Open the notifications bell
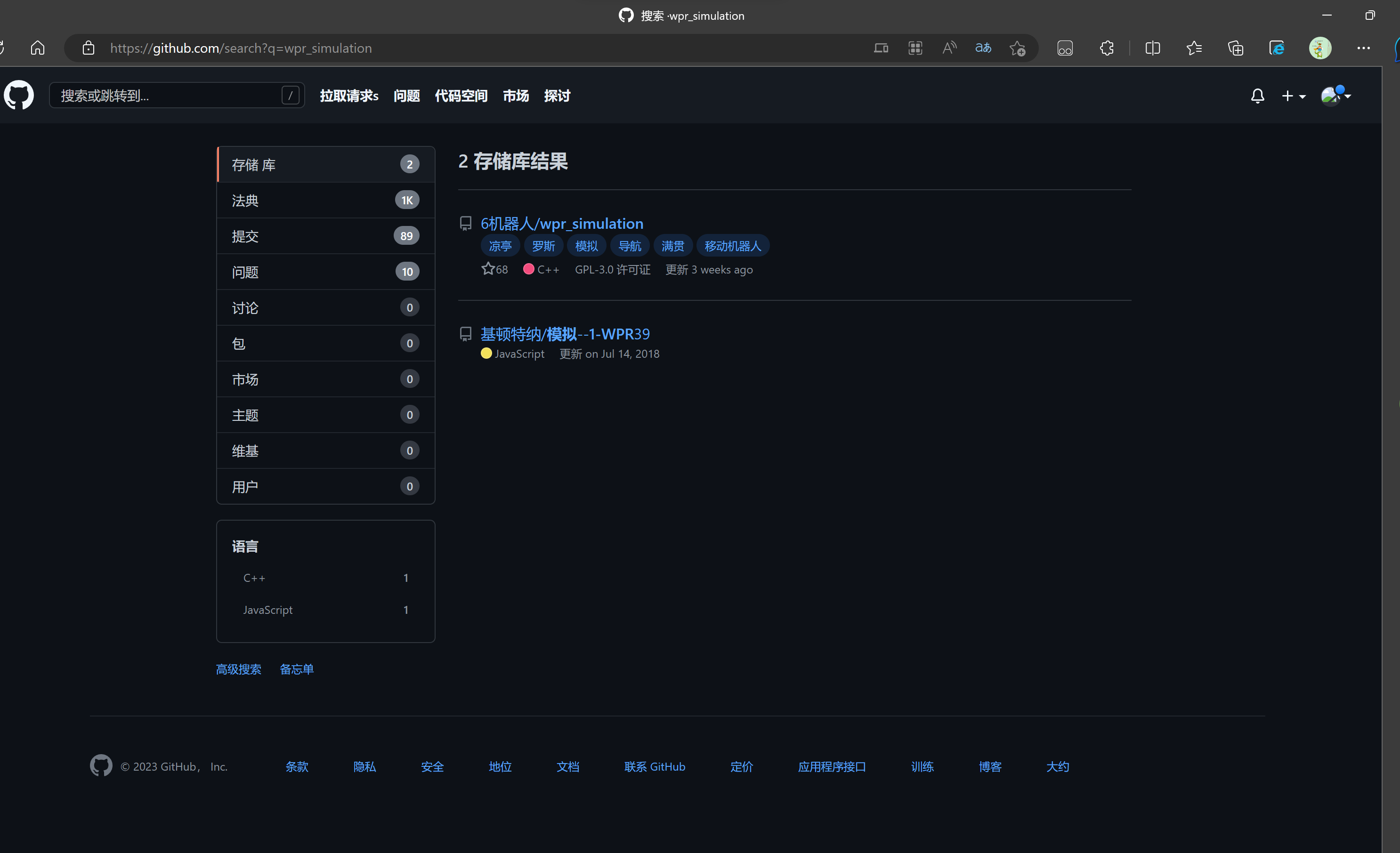 [1257, 96]
